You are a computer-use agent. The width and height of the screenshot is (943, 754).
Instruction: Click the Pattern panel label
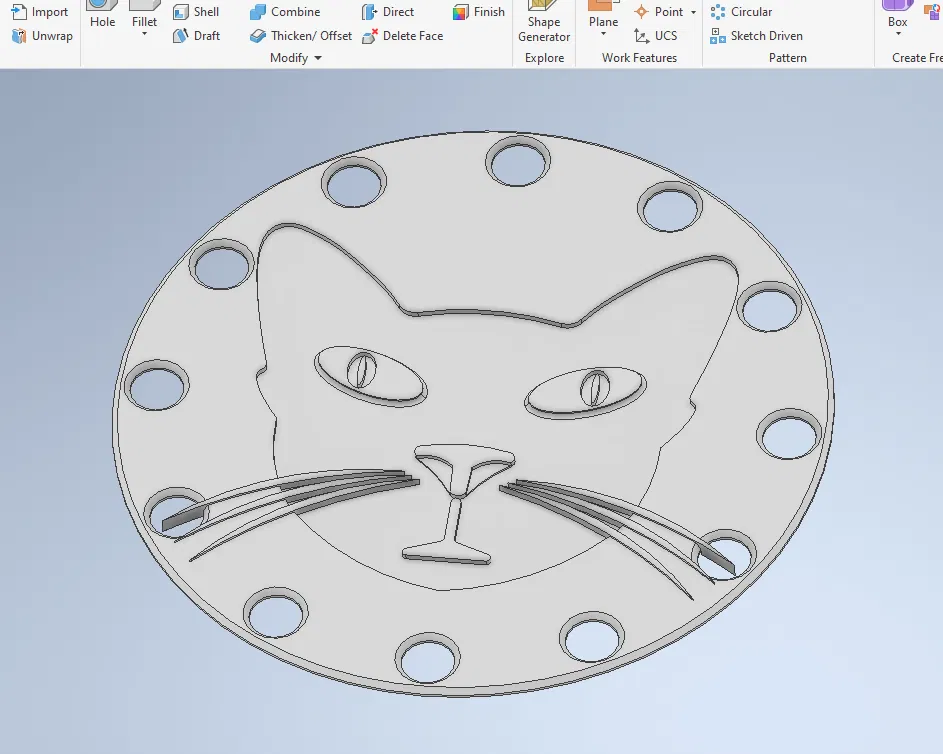pos(787,58)
